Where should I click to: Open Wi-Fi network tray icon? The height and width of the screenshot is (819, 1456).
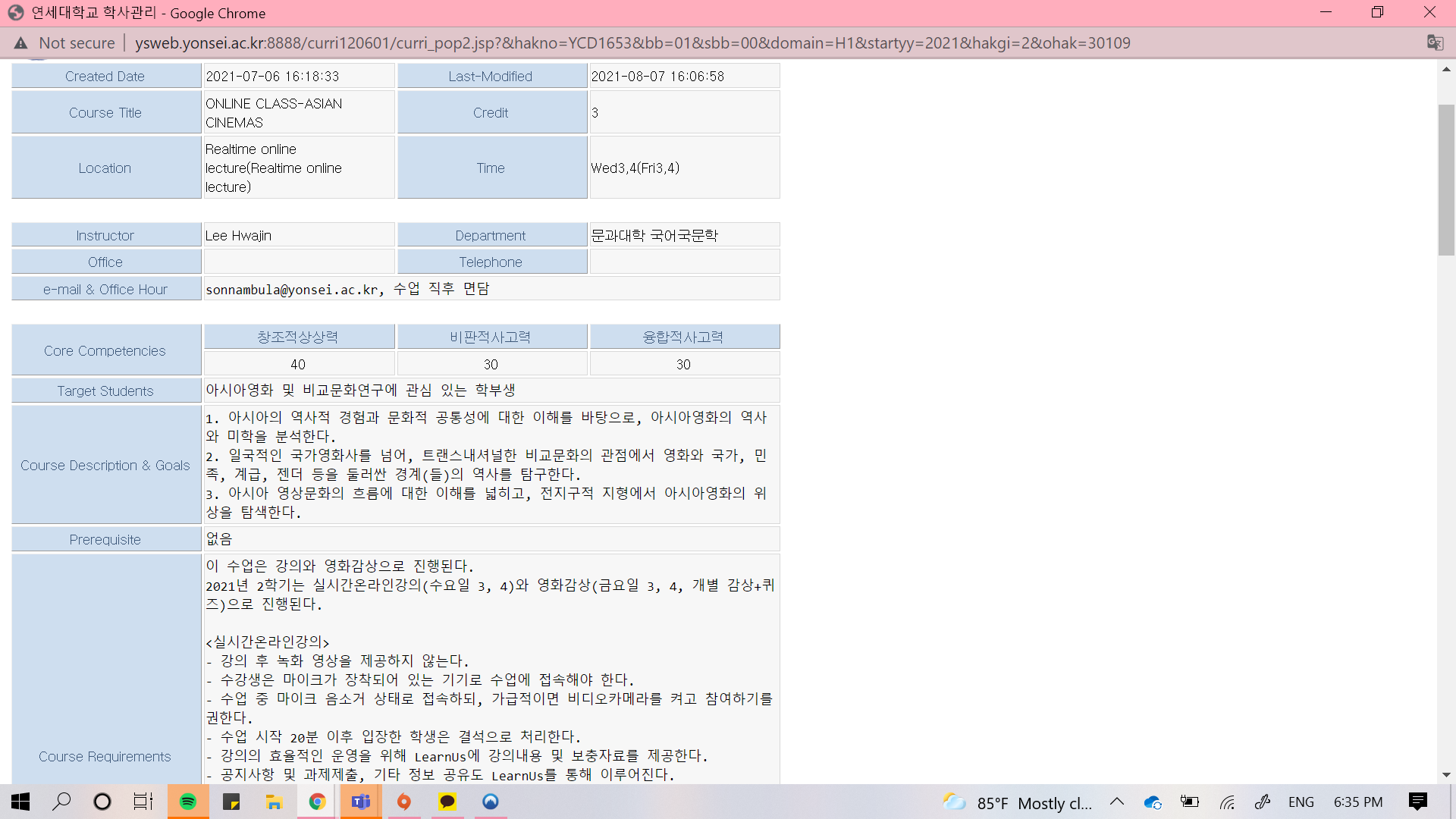pos(1228,802)
